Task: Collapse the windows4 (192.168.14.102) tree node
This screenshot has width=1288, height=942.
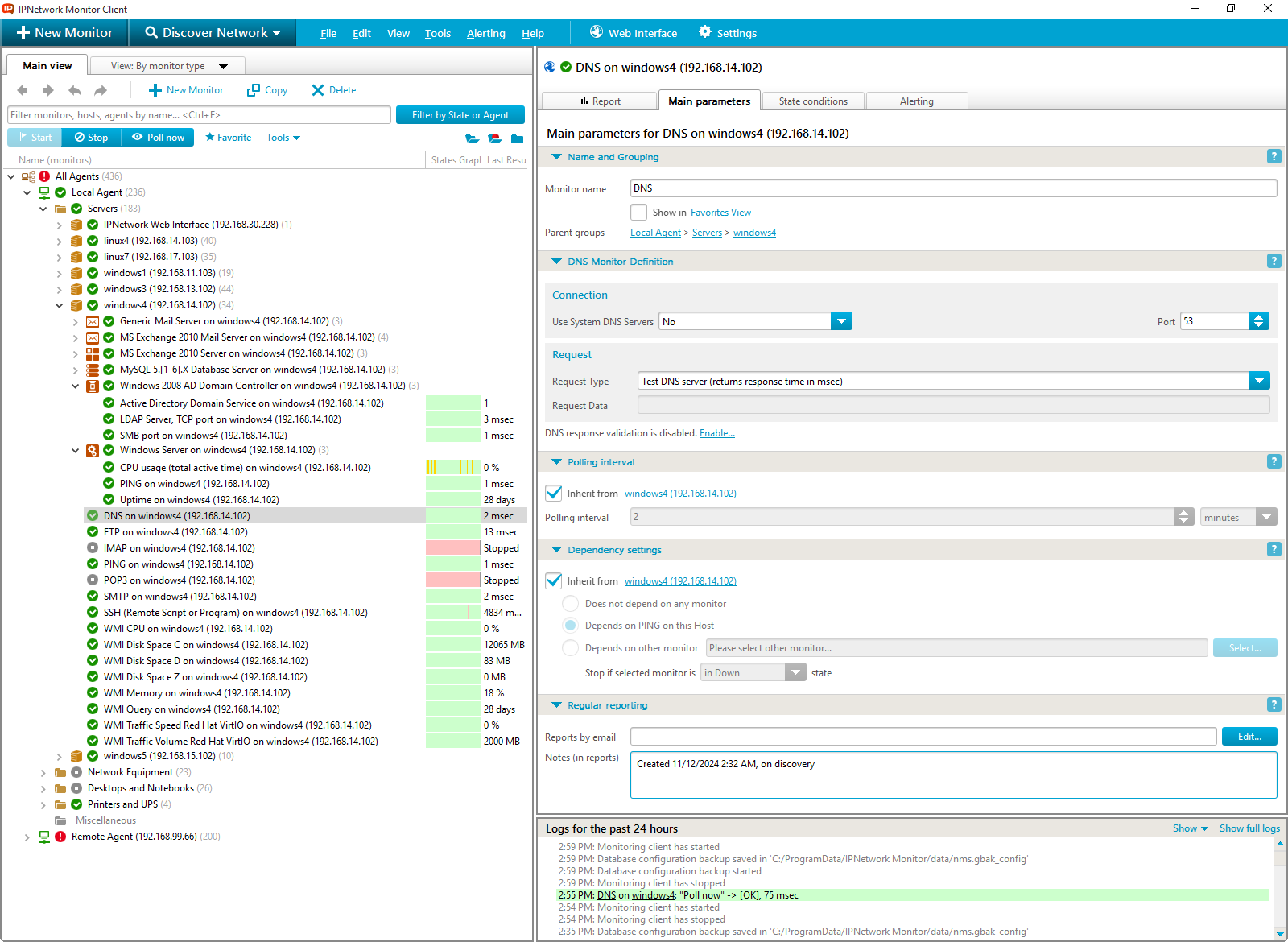Action: click(59, 305)
